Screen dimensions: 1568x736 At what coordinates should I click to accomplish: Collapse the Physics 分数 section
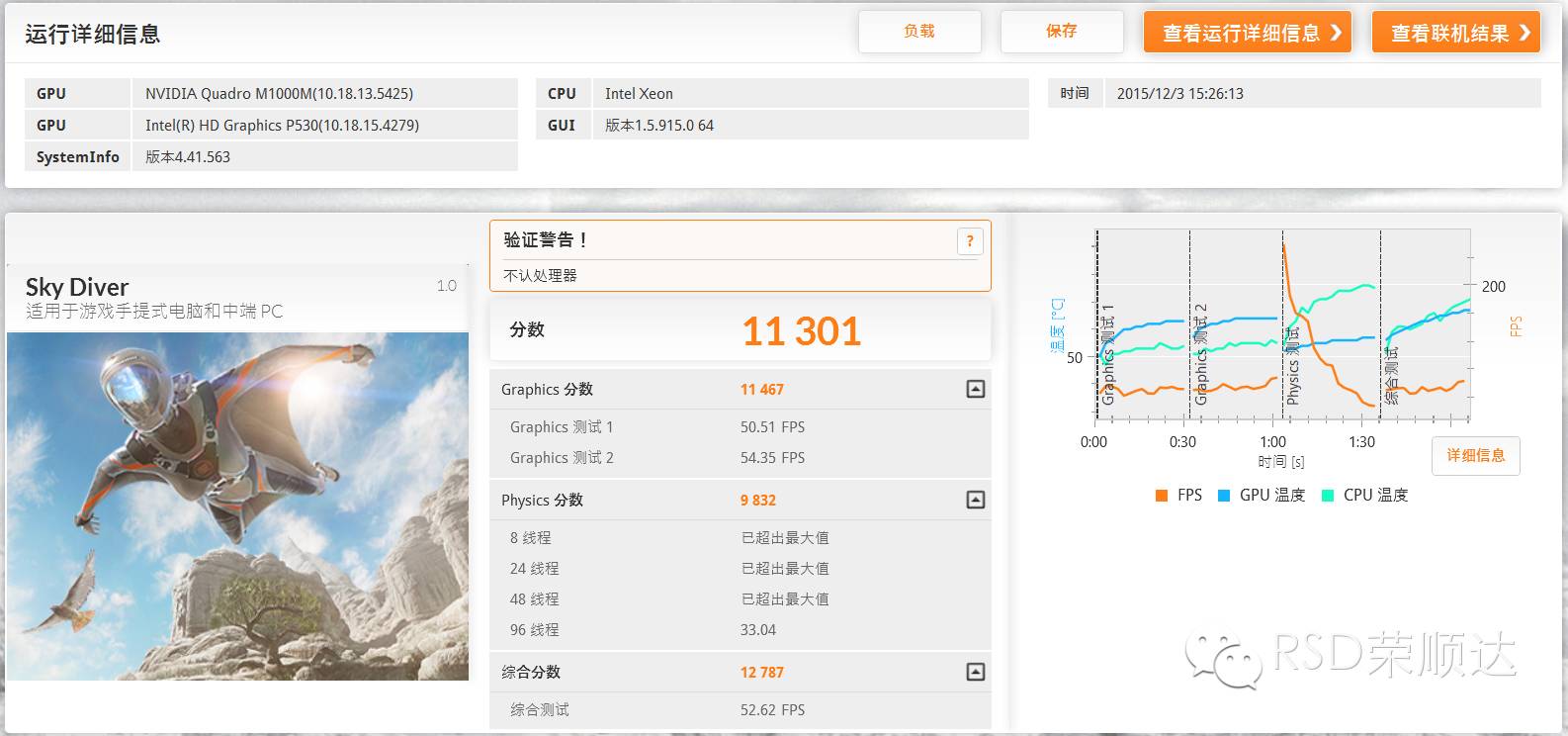pyautogui.click(x=976, y=500)
